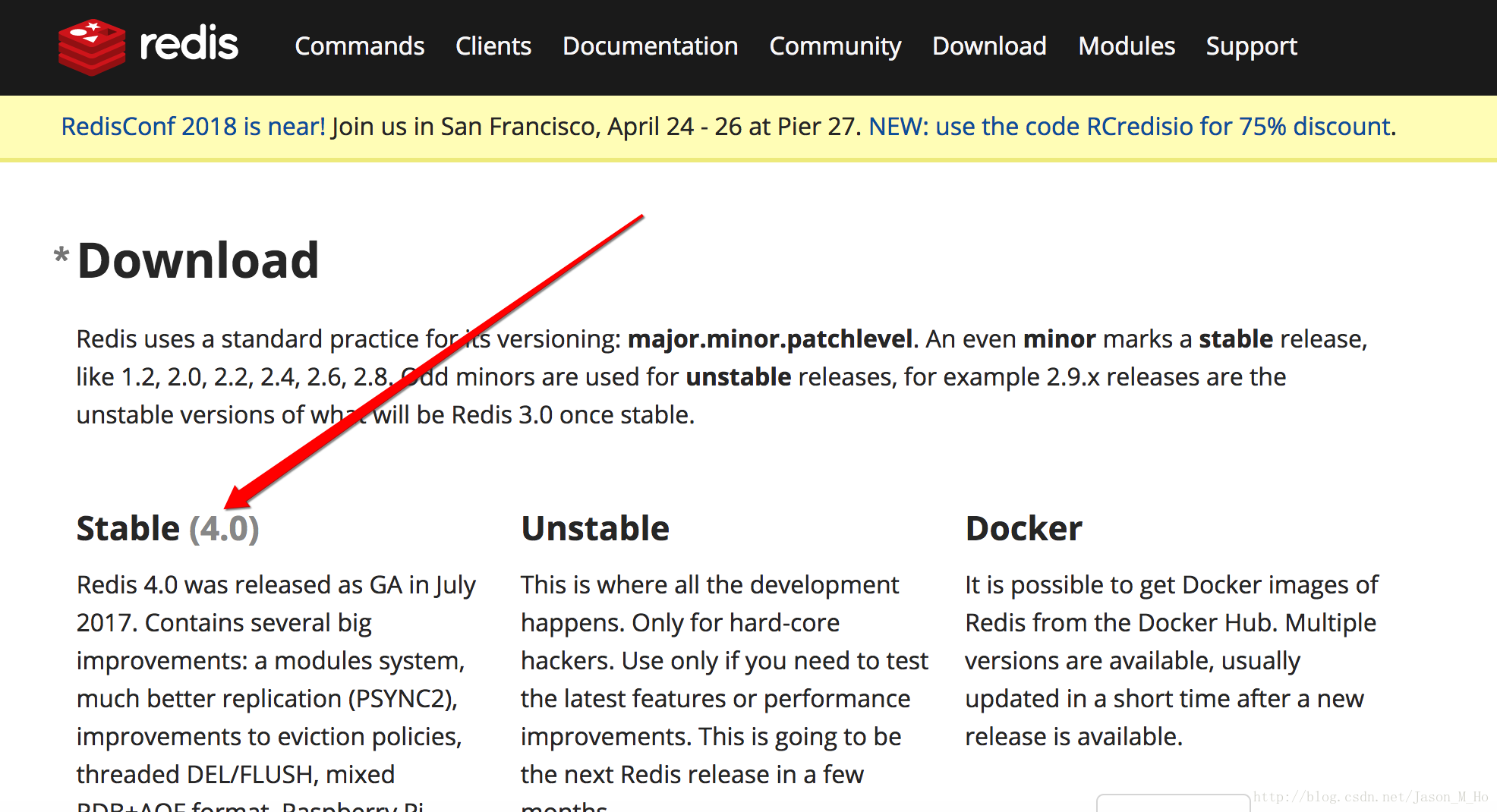Viewport: 1497px width, 812px height.
Task: Click the Stable (4.0) section heading
Action: (168, 528)
